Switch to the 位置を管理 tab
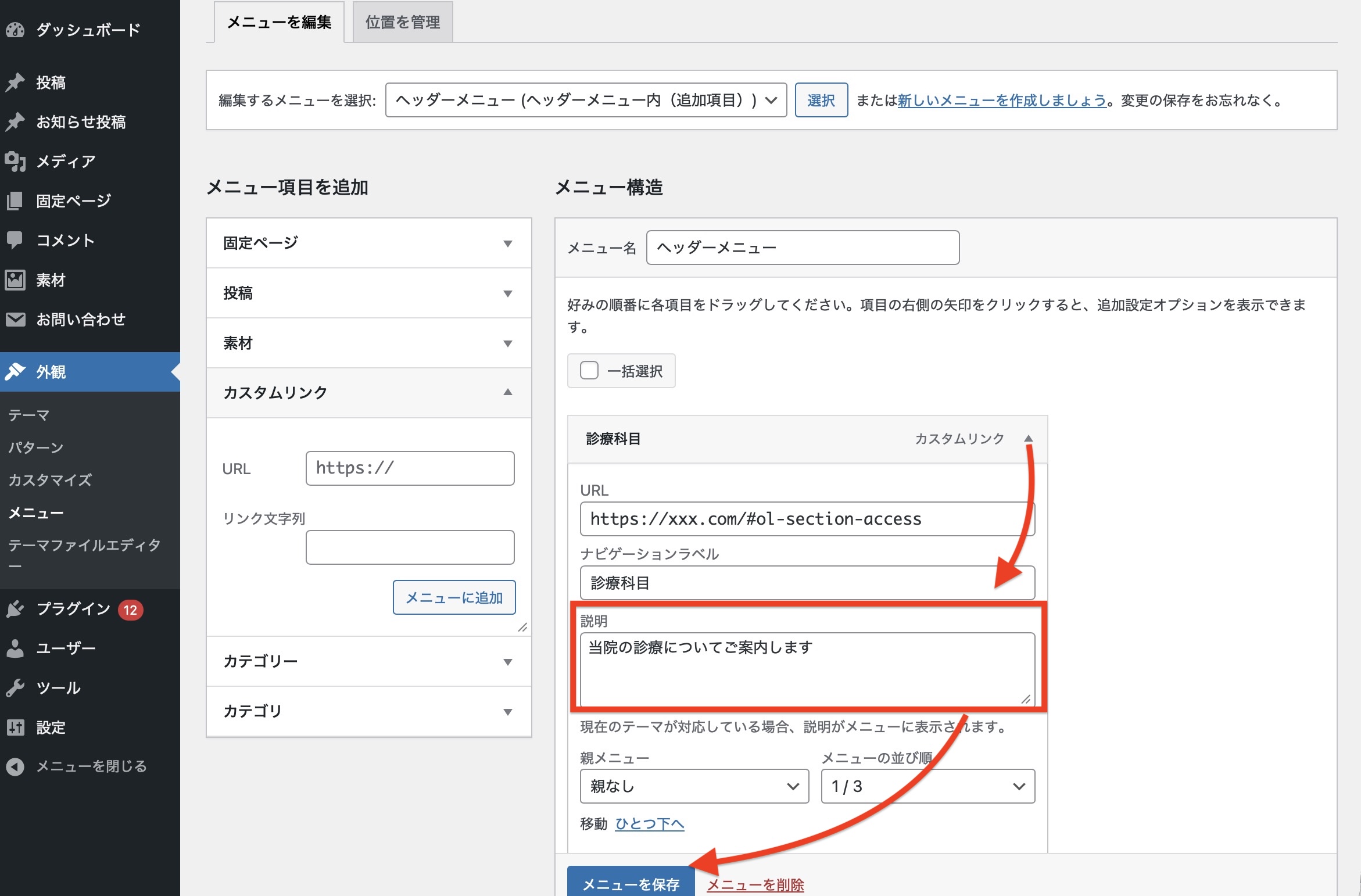The height and width of the screenshot is (896, 1361). coord(403,22)
